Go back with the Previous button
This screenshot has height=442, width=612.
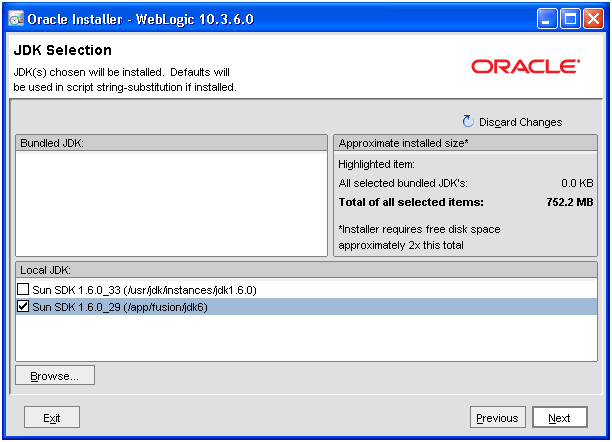pyautogui.click(x=498, y=417)
